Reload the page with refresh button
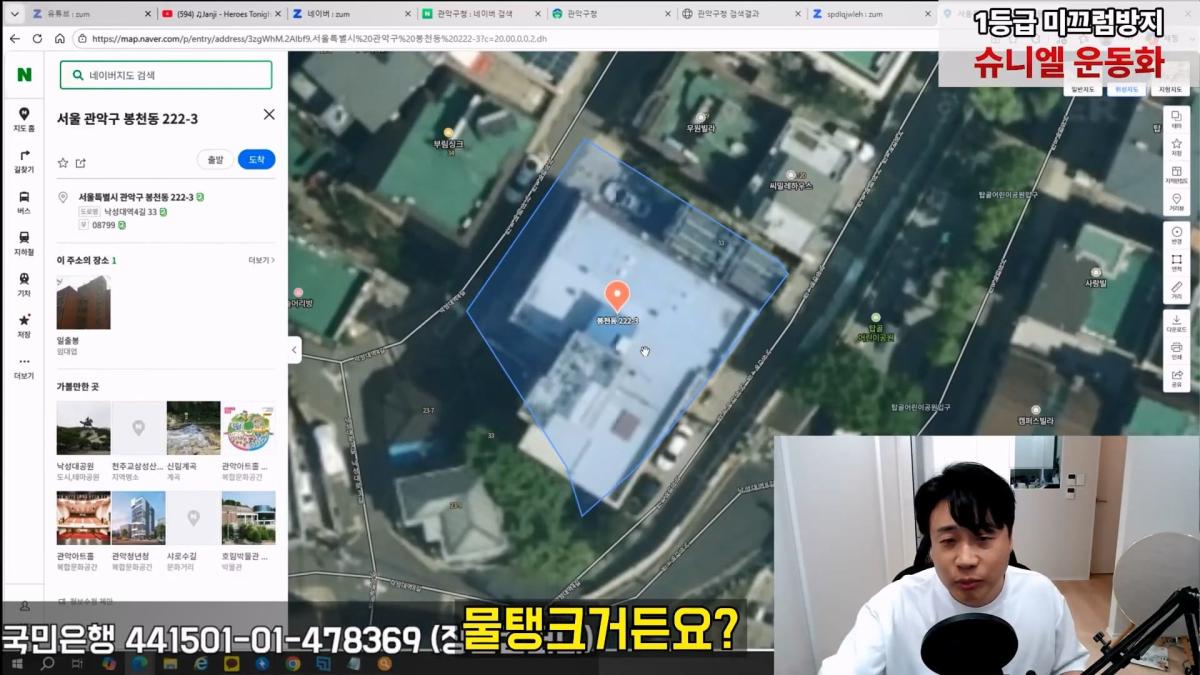The width and height of the screenshot is (1200, 675). pos(37,39)
